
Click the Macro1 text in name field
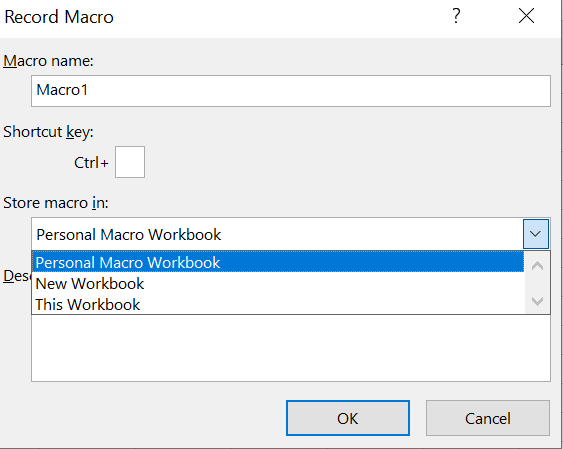(x=62, y=90)
